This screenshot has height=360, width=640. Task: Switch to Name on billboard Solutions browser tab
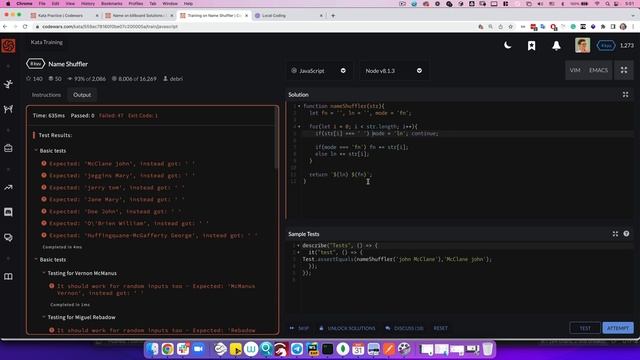(x=139, y=16)
